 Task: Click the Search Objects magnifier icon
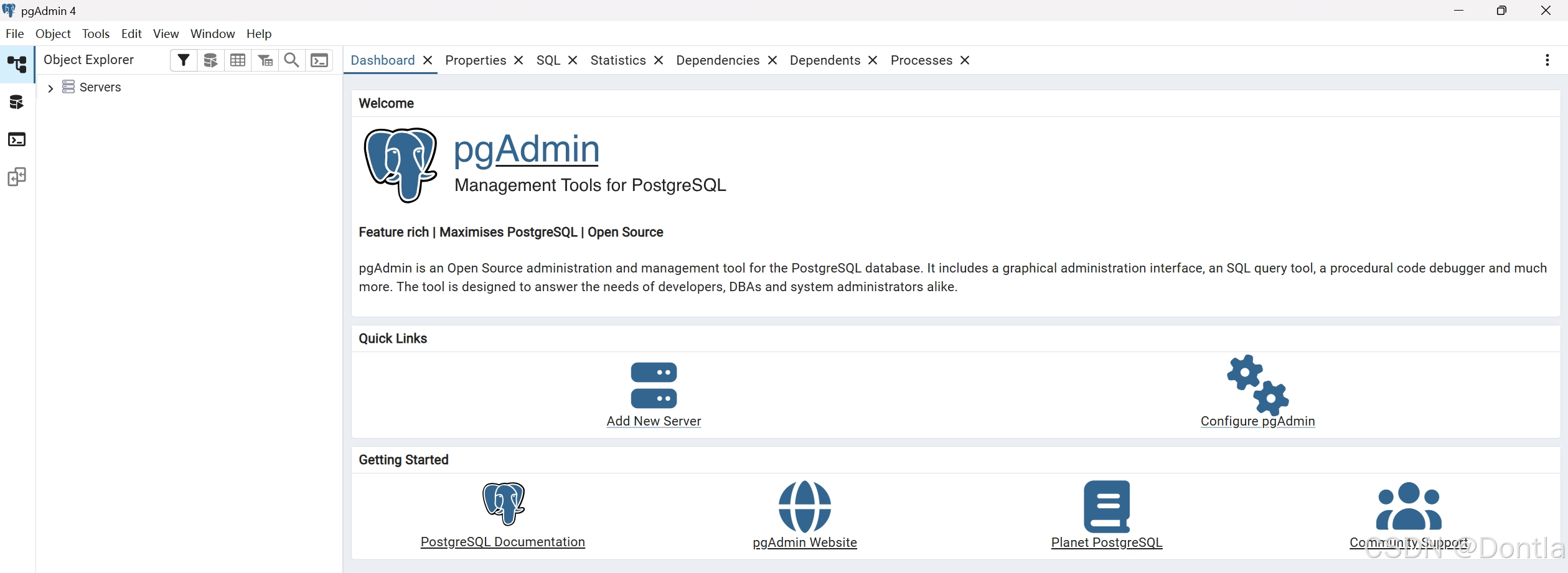tap(291, 60)
